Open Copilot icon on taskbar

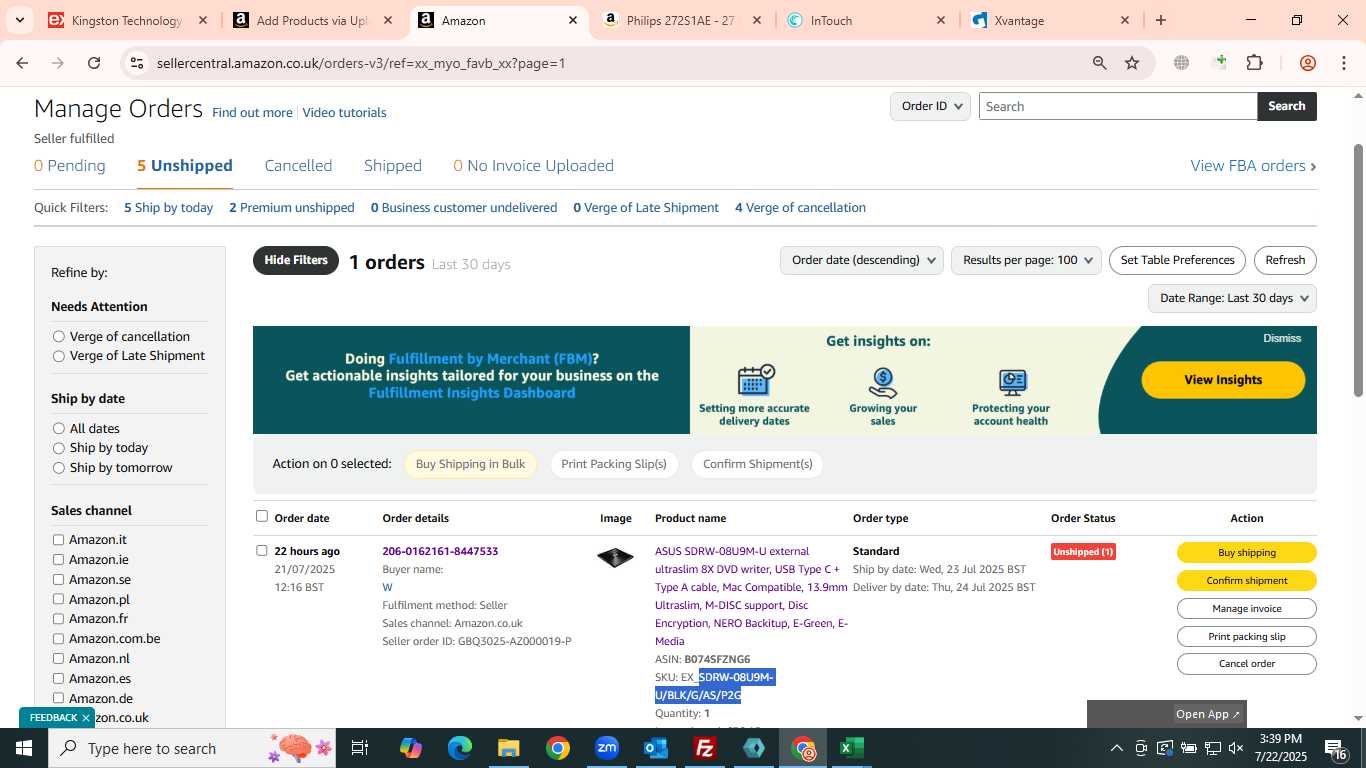point(410,748)
